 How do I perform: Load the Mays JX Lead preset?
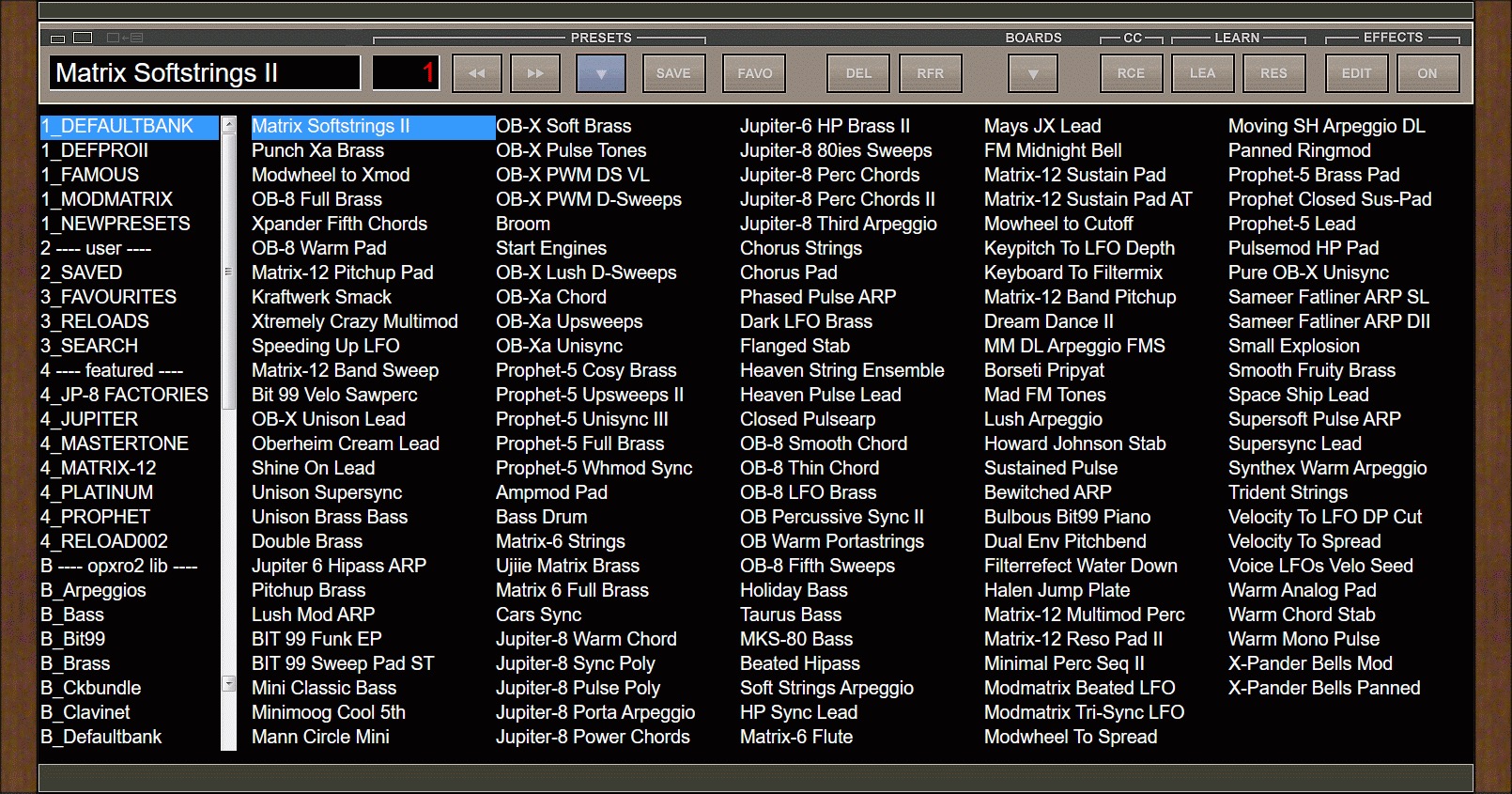pos(1042,126)
